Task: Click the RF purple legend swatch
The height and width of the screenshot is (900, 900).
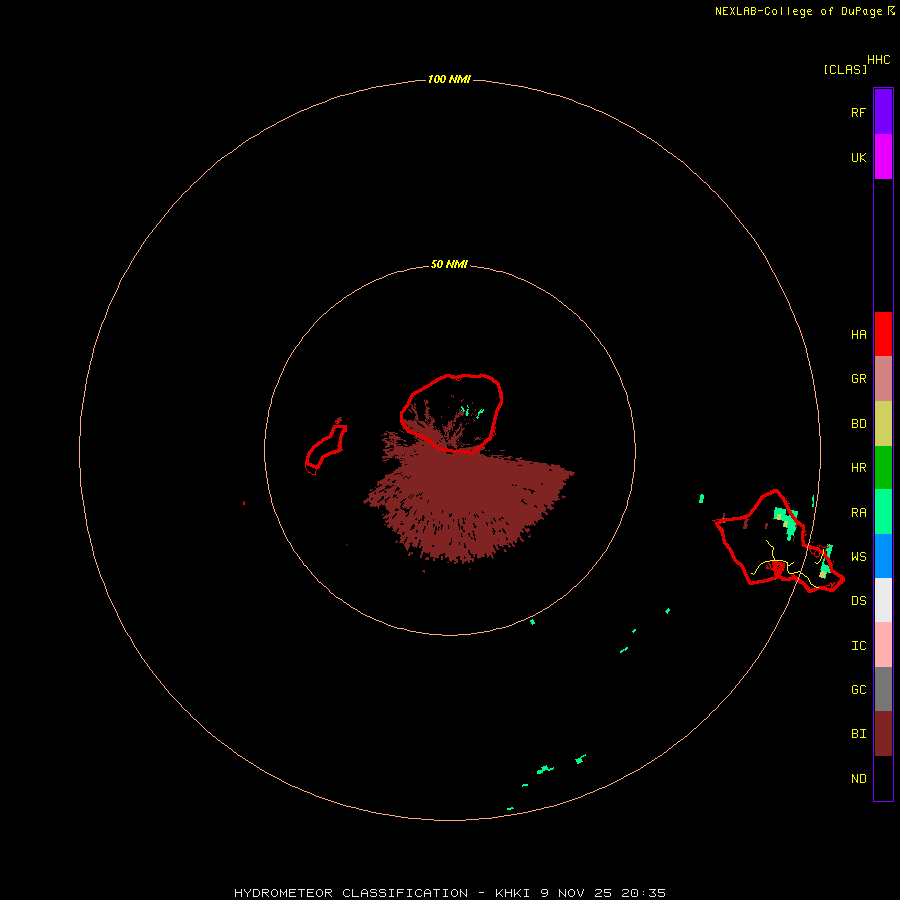Action: point(883,112)
